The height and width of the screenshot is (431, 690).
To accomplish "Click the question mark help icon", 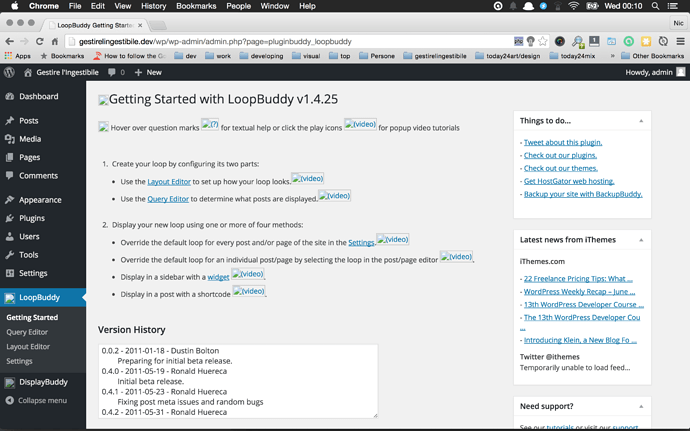I will tap(210, 124).
